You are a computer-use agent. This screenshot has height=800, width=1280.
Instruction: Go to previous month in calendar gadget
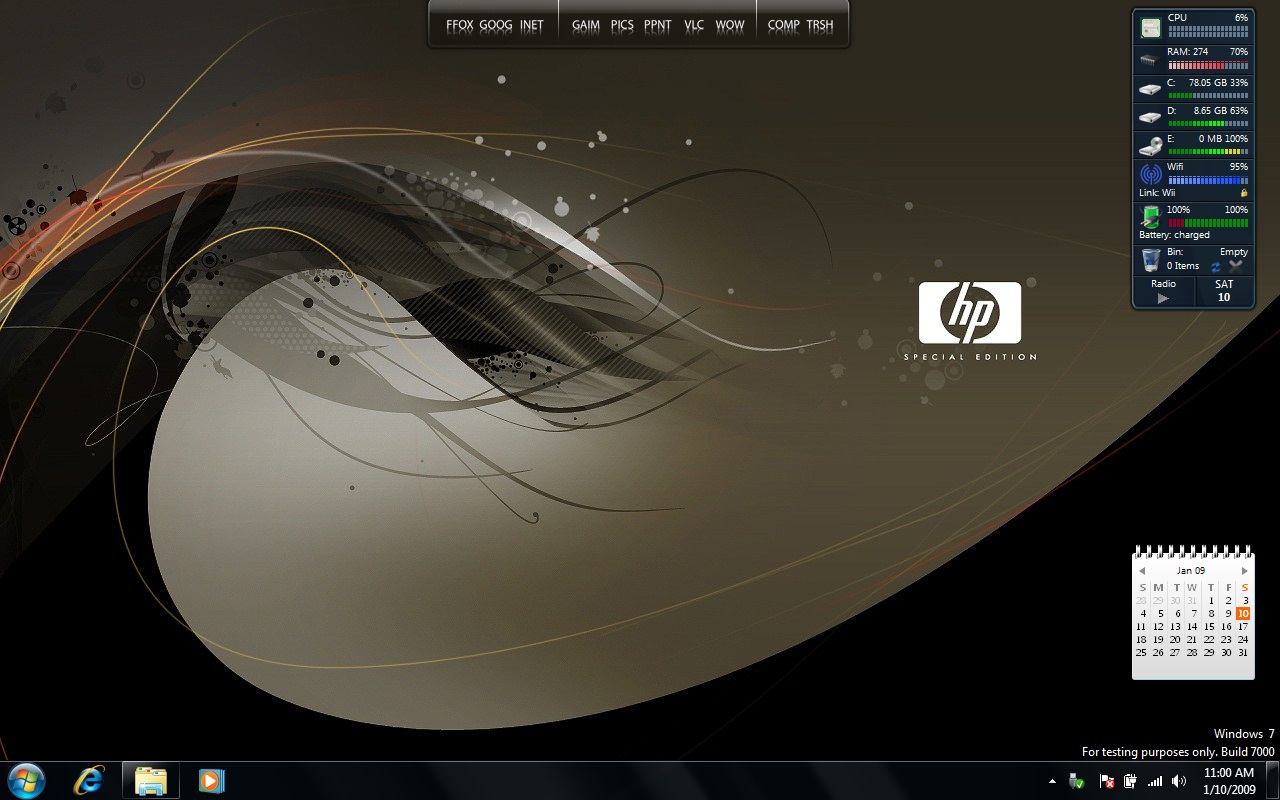(1142, 571)
